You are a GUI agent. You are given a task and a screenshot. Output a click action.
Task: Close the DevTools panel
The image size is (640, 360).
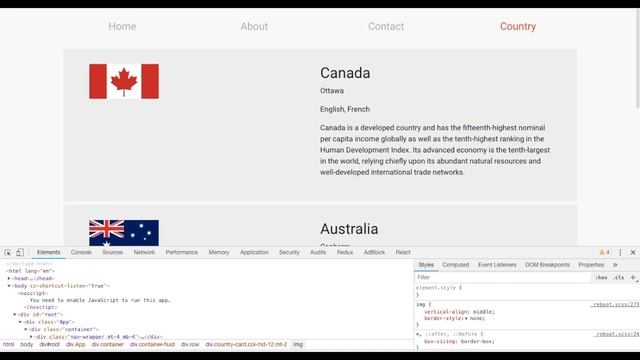tap(633, 253)
